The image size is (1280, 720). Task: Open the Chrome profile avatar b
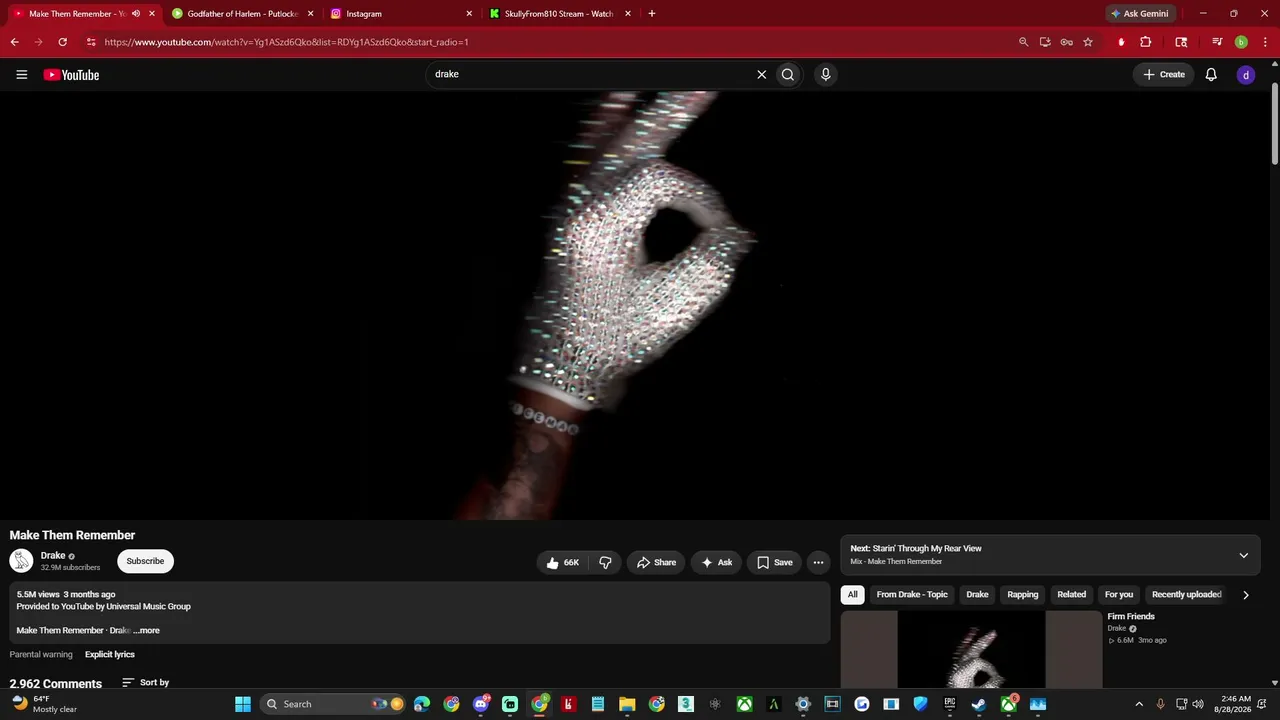1241,42
